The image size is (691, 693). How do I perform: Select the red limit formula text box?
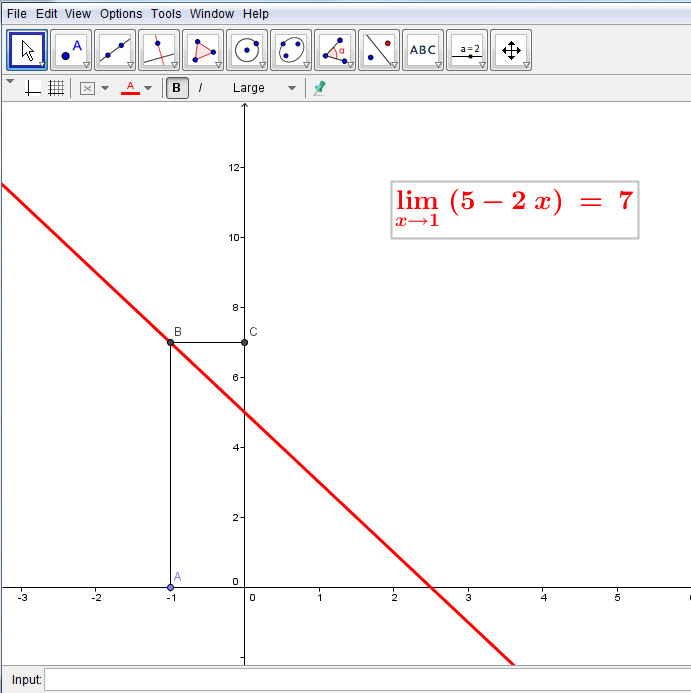click(515, 210)
